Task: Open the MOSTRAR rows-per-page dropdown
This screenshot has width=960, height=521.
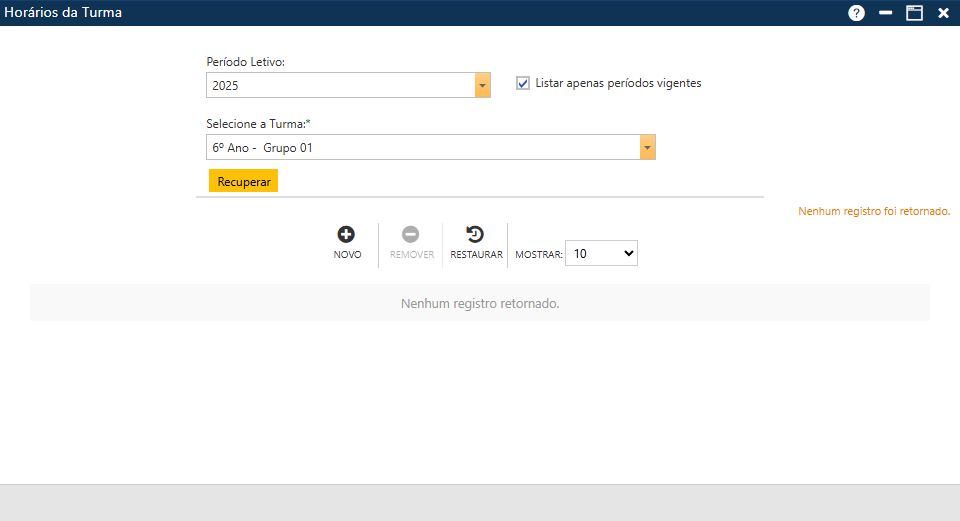Action: [601, 254]
